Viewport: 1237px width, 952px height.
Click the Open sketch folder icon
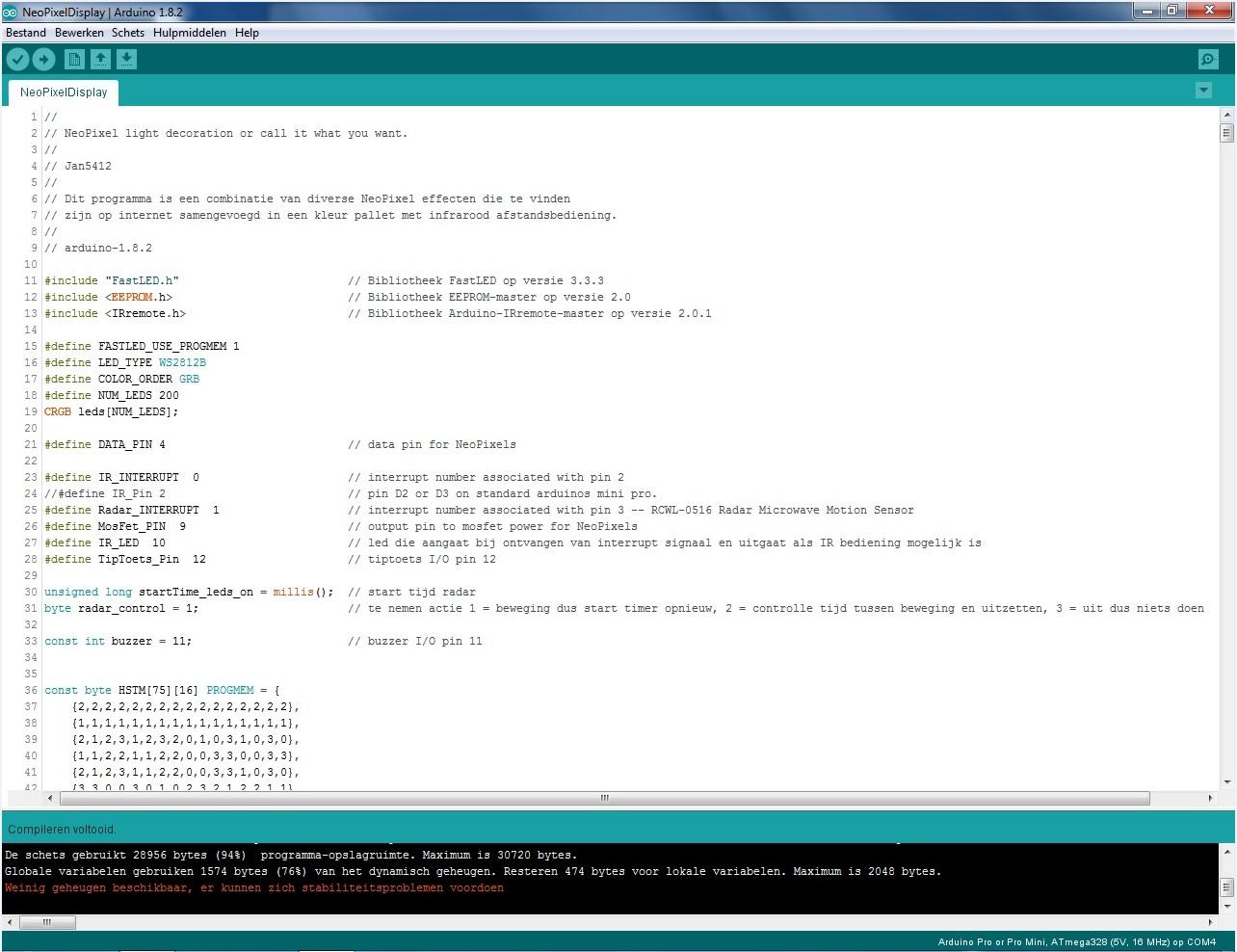[100, 59]
